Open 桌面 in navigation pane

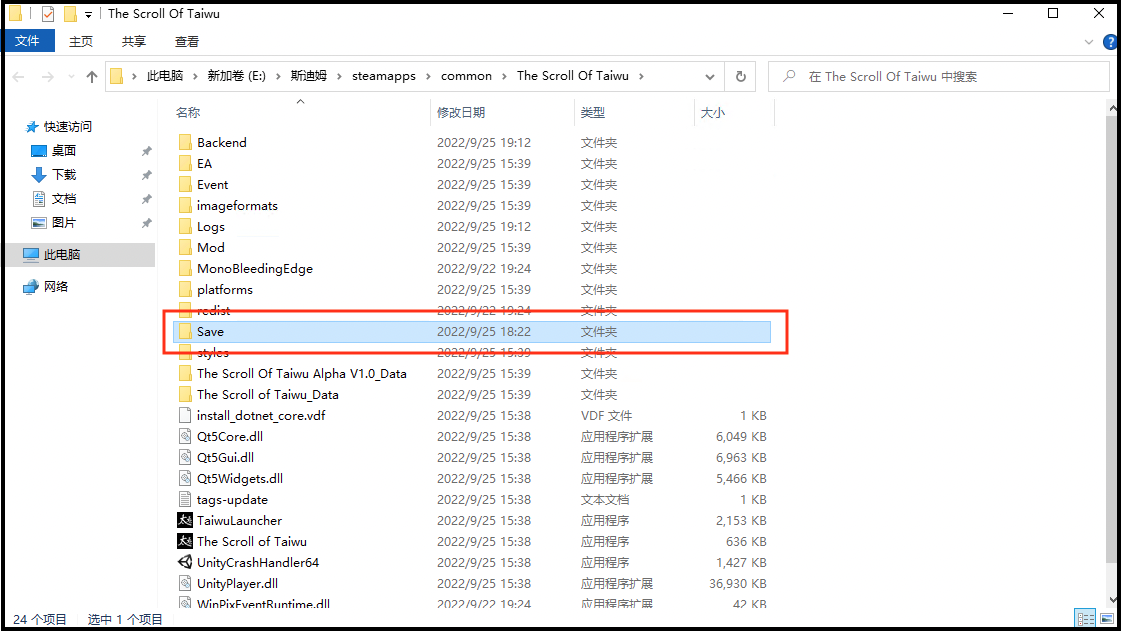pos(64,150)
